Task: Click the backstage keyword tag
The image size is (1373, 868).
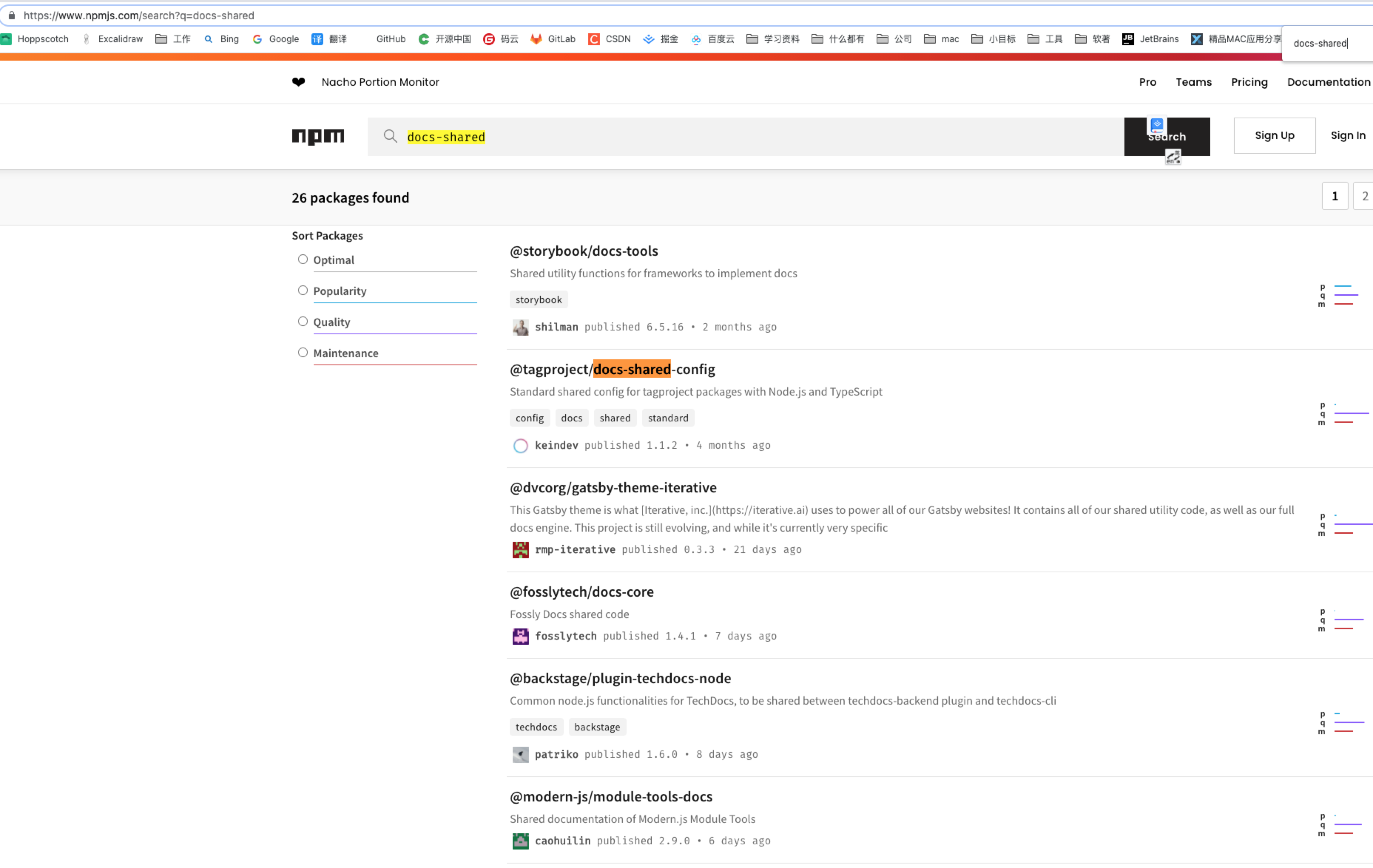Action: (597, 727)
